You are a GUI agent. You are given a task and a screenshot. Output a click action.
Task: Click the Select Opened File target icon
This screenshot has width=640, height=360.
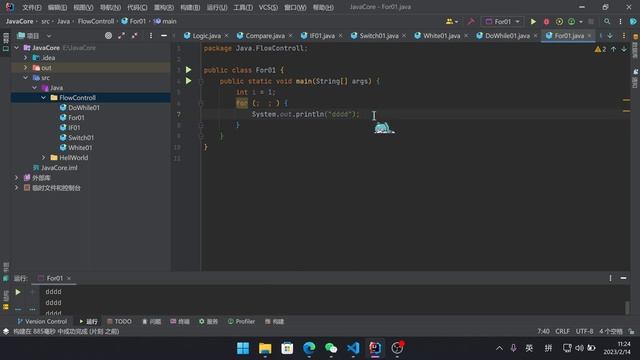pyautogui.click(x=108, y=36)
